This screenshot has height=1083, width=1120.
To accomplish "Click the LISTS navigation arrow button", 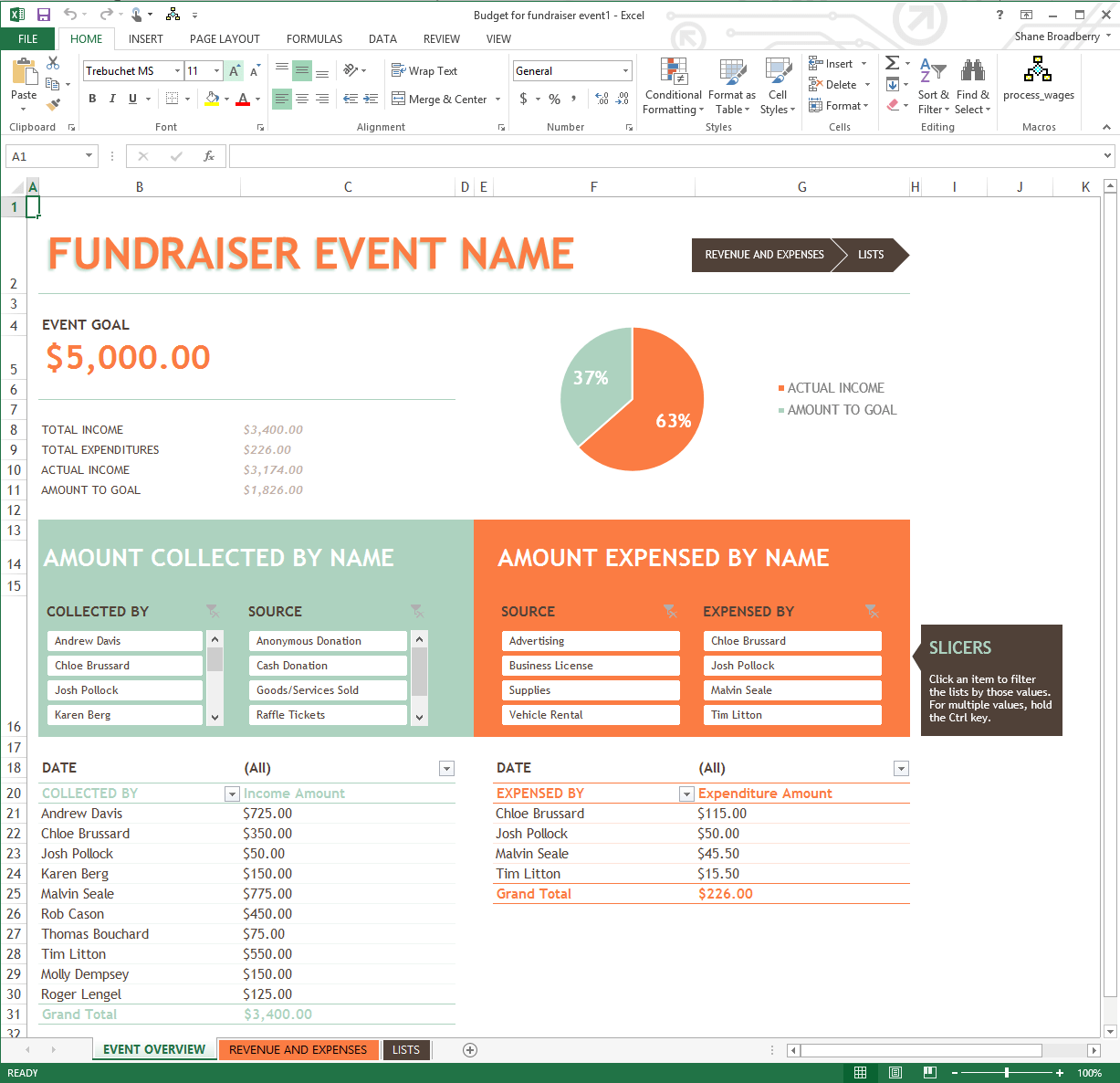I will click(871, 255).
